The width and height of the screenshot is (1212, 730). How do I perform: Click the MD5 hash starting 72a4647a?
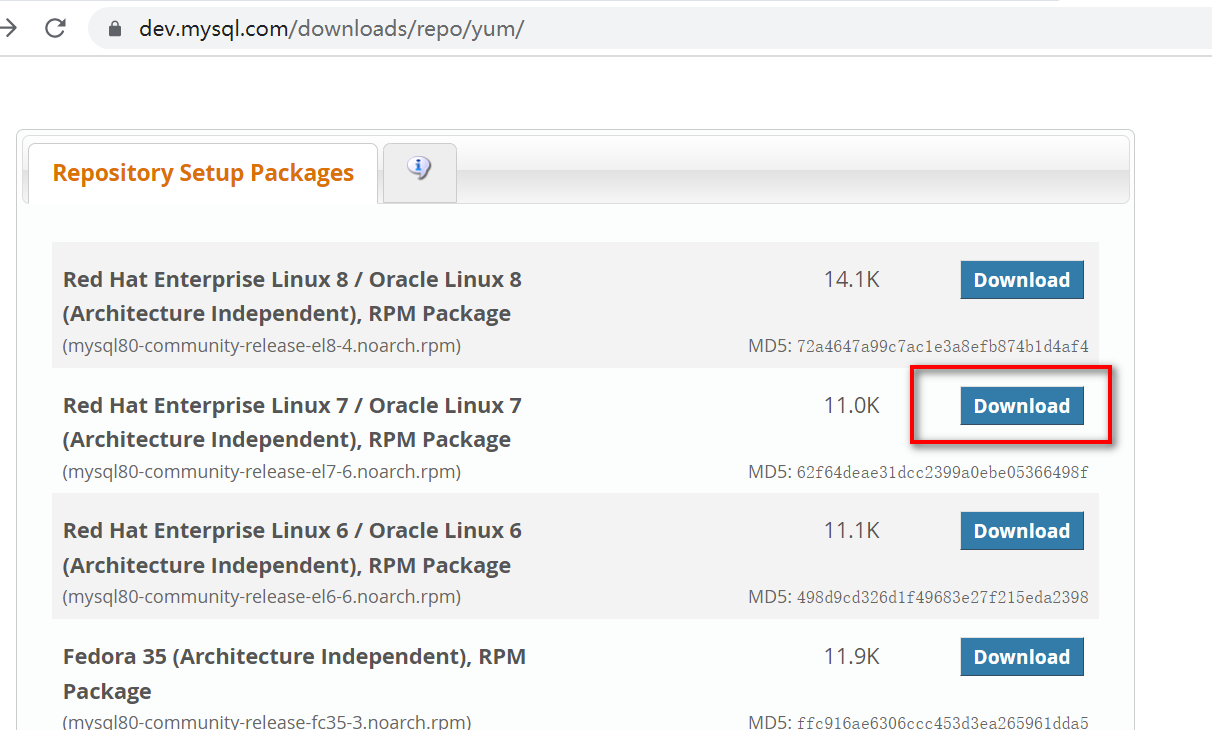[942, 347]
